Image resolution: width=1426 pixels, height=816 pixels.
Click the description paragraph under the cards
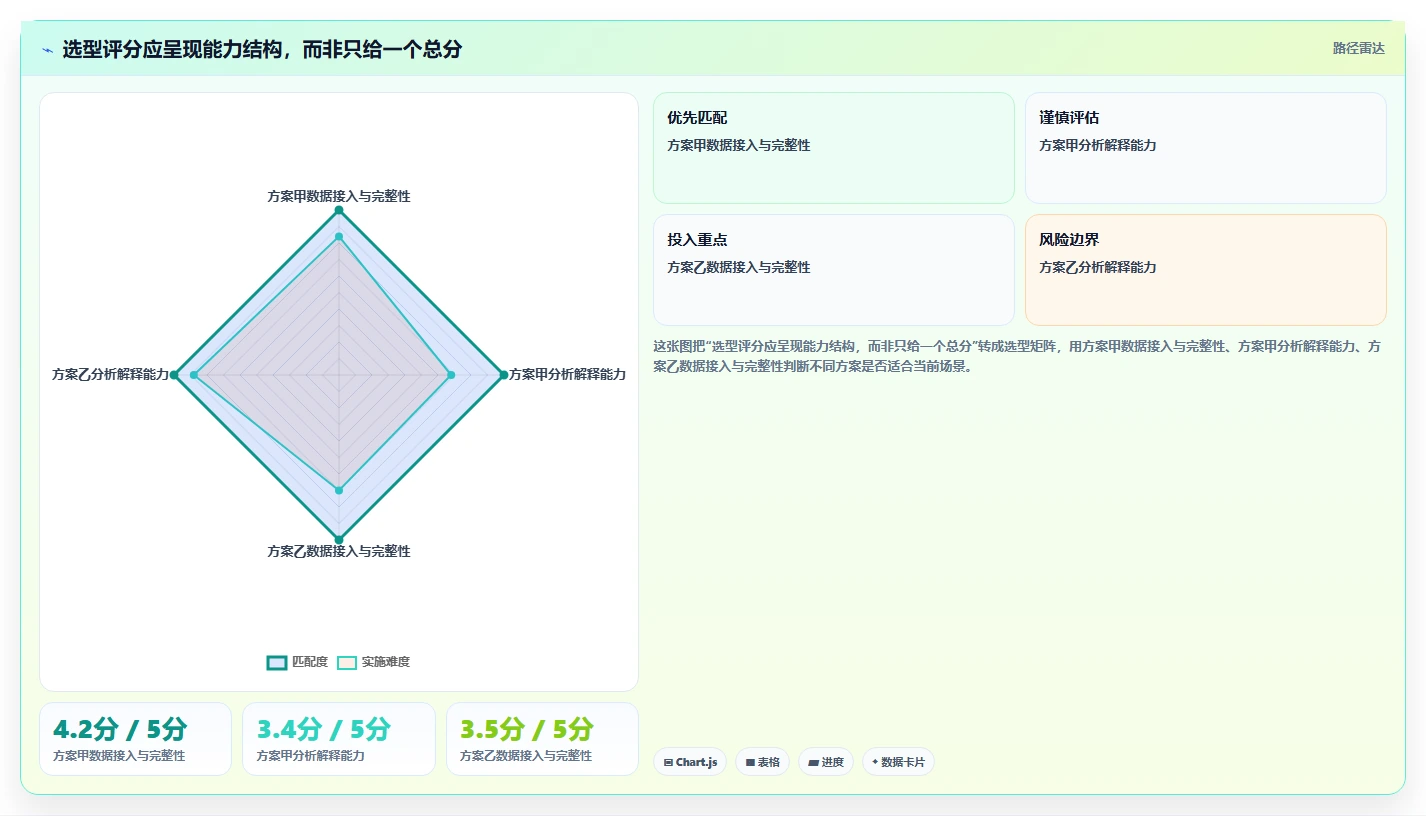click(x=1018, y=356)
